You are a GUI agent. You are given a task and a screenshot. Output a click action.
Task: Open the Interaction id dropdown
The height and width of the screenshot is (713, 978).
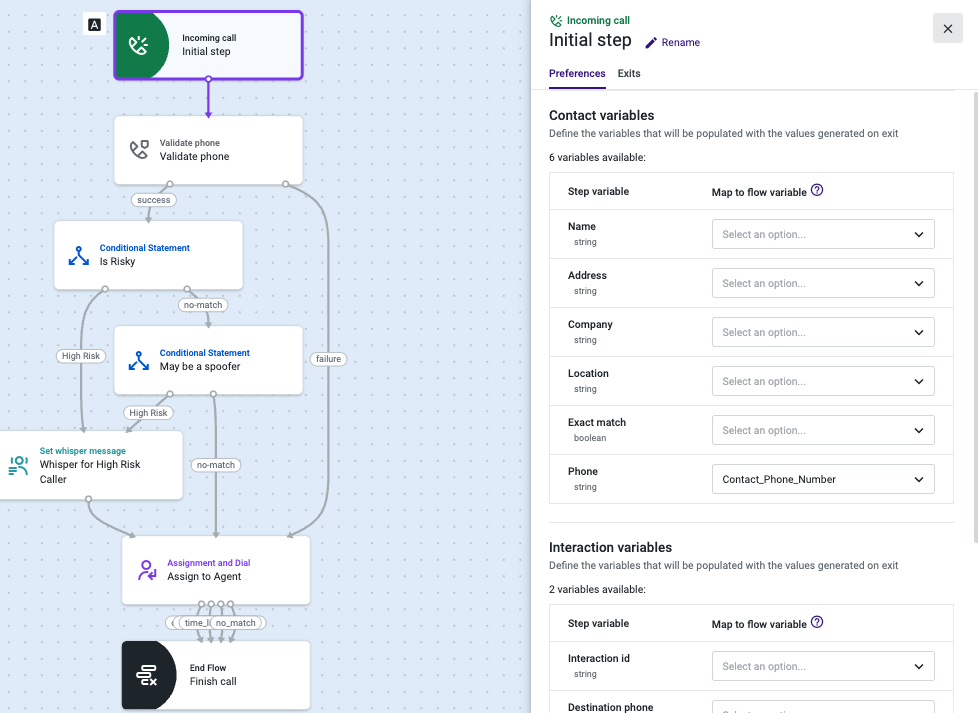click(823, 666)
